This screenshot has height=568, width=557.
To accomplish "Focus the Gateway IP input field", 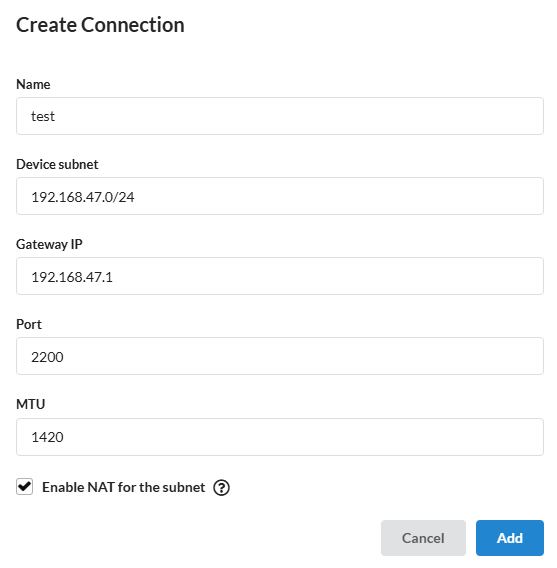I will pyautogui.click(x=280, y=276).
